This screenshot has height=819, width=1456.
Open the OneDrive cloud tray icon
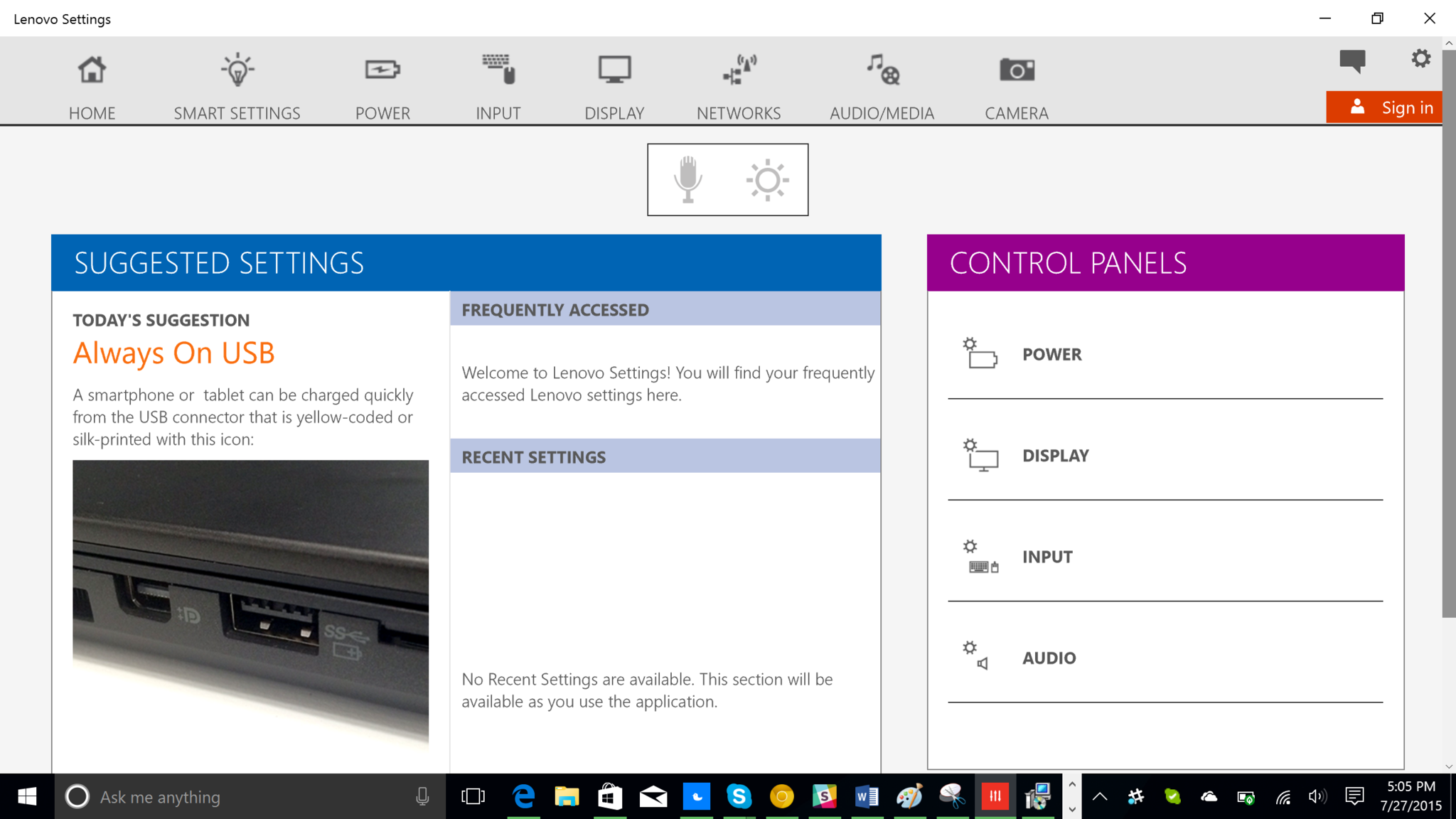tap(1209, 797)
